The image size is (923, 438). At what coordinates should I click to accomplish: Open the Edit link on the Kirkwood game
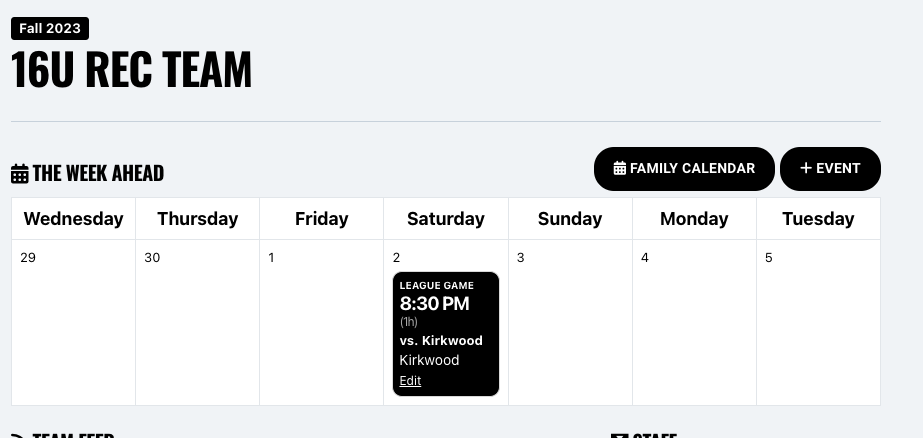(x=410, y=381)
